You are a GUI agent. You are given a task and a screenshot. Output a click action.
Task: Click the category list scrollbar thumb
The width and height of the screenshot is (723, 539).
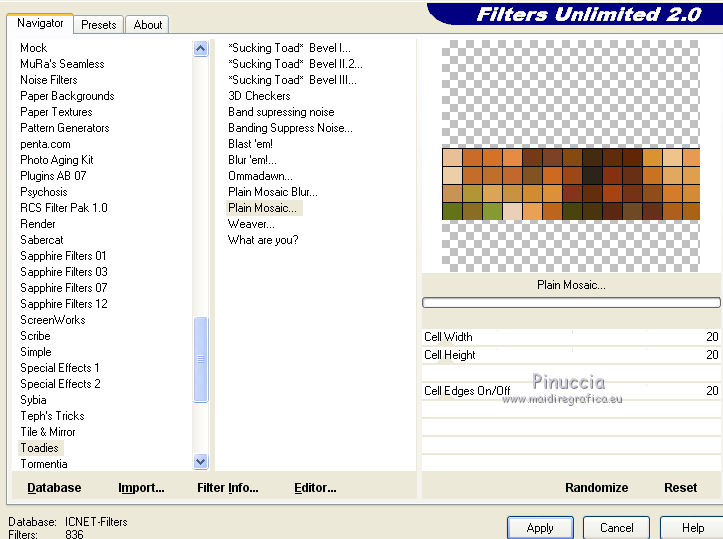click(201, 360)
